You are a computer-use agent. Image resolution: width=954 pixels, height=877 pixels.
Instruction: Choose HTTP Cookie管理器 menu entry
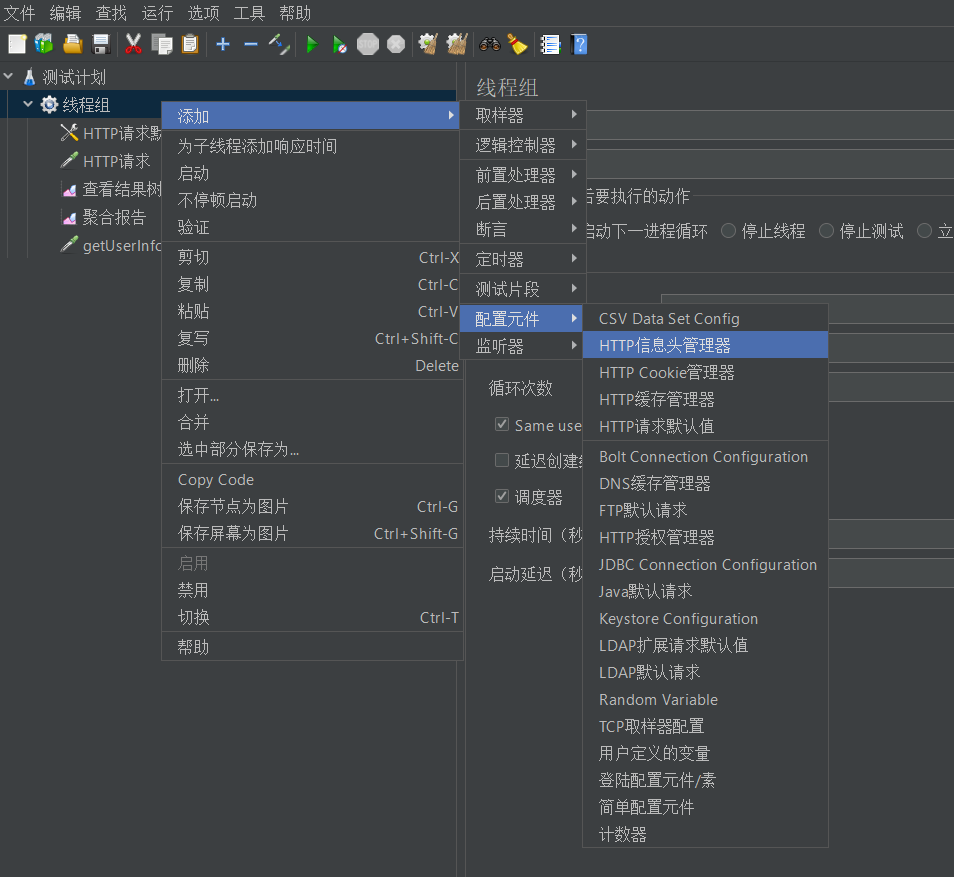pos(705,372)
